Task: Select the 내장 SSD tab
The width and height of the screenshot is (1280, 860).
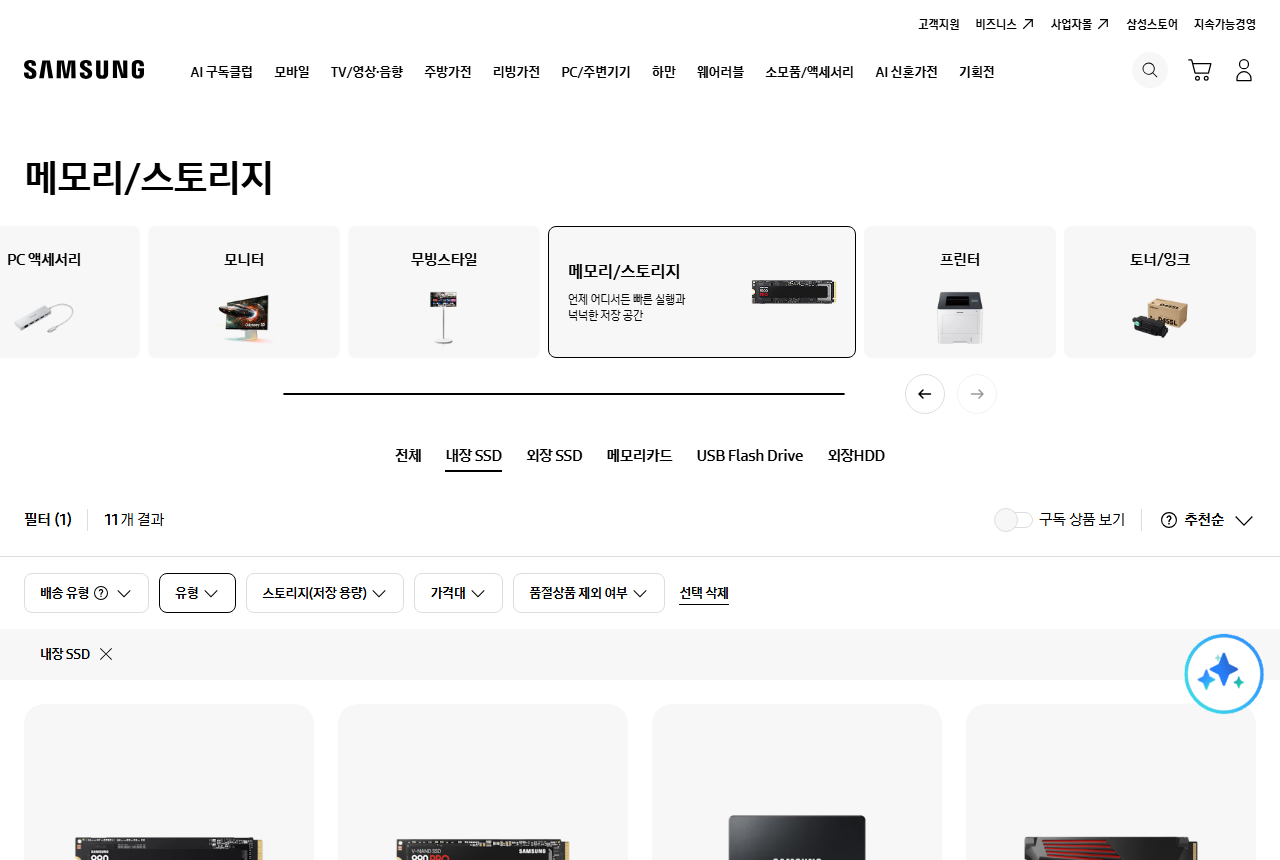Action: tap(474, 456)
